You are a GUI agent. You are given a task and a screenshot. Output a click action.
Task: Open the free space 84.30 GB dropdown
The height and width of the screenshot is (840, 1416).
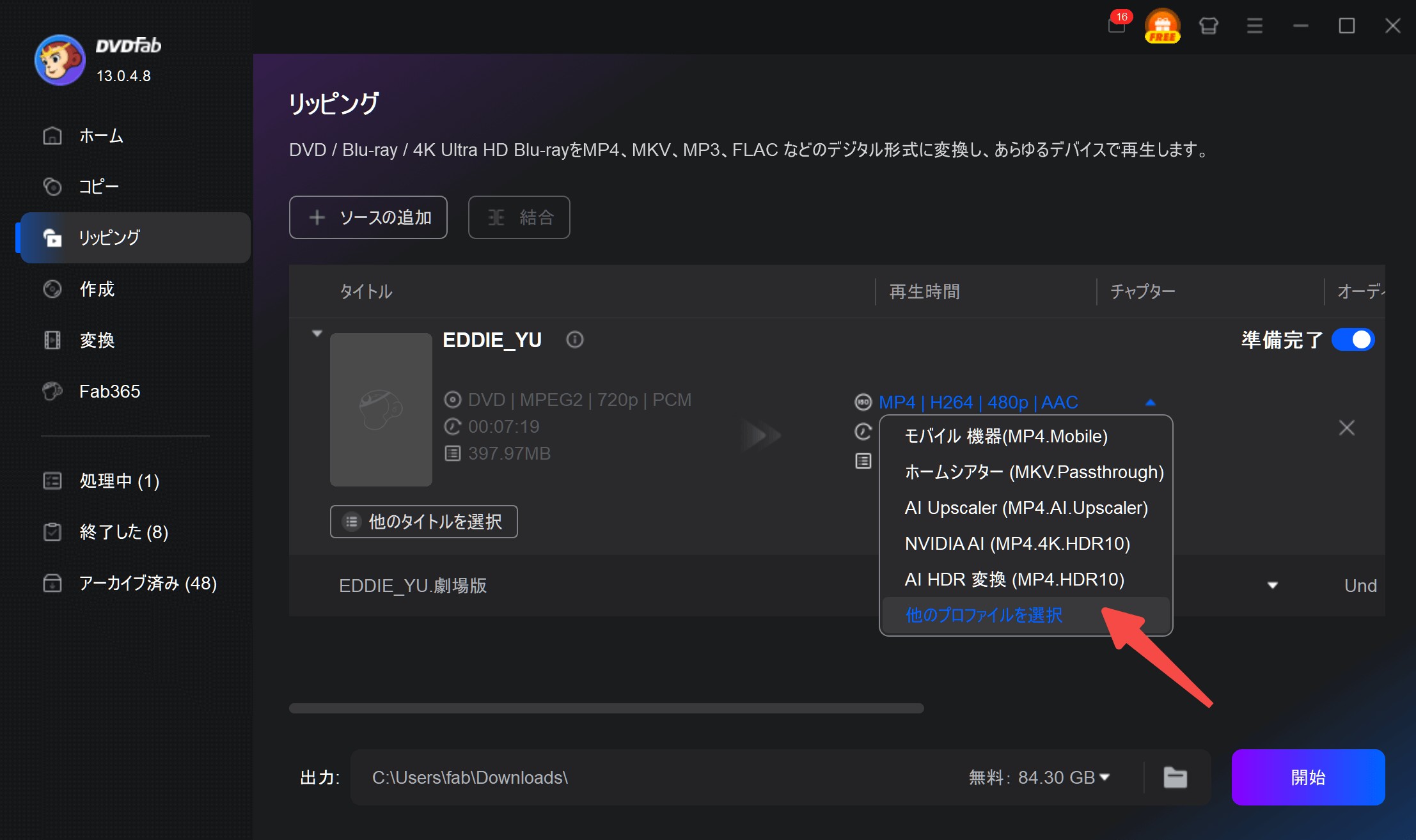pos(1104,777)
